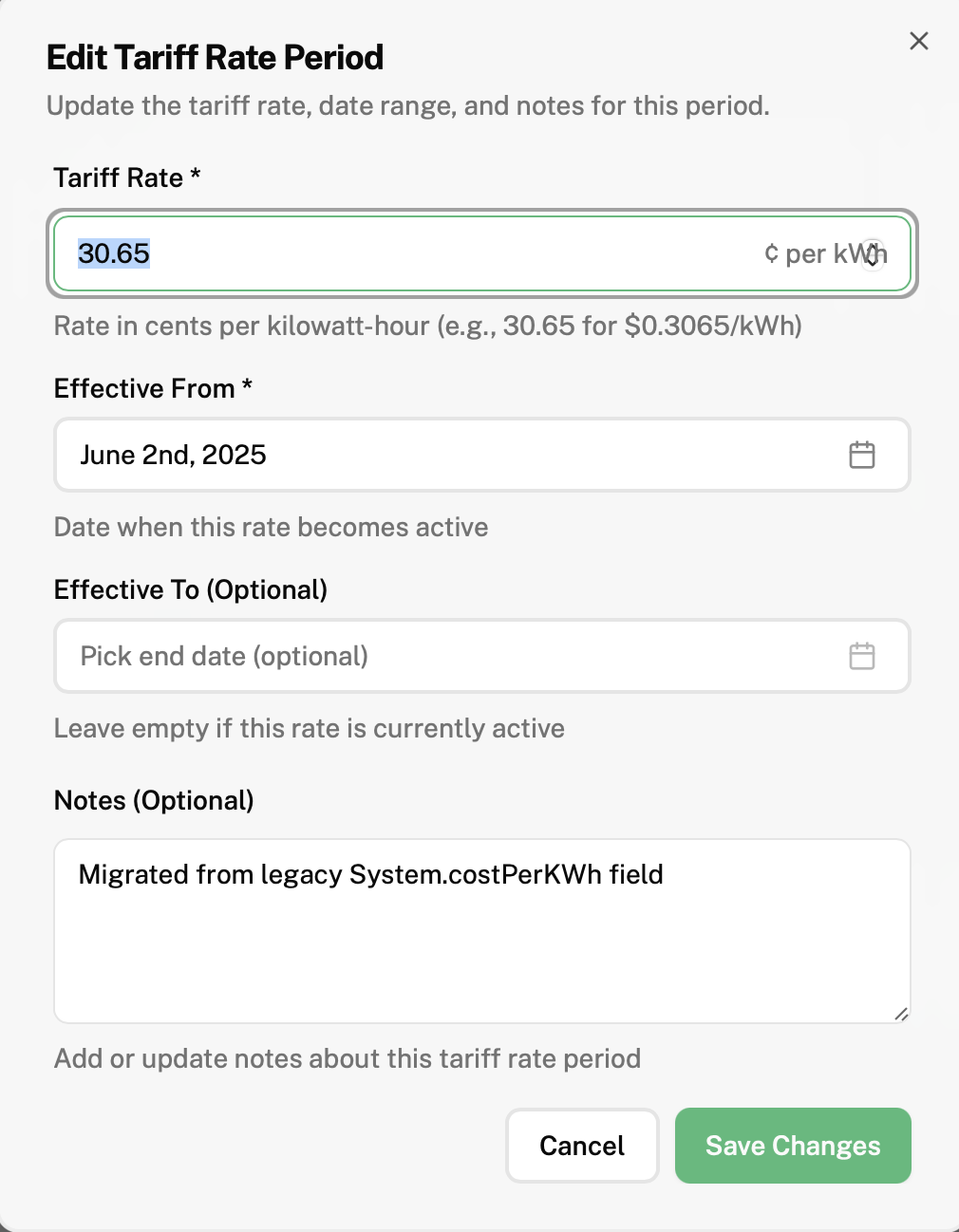Click the rate in cents helper text
959x1232 pixels.
point(427,326)
